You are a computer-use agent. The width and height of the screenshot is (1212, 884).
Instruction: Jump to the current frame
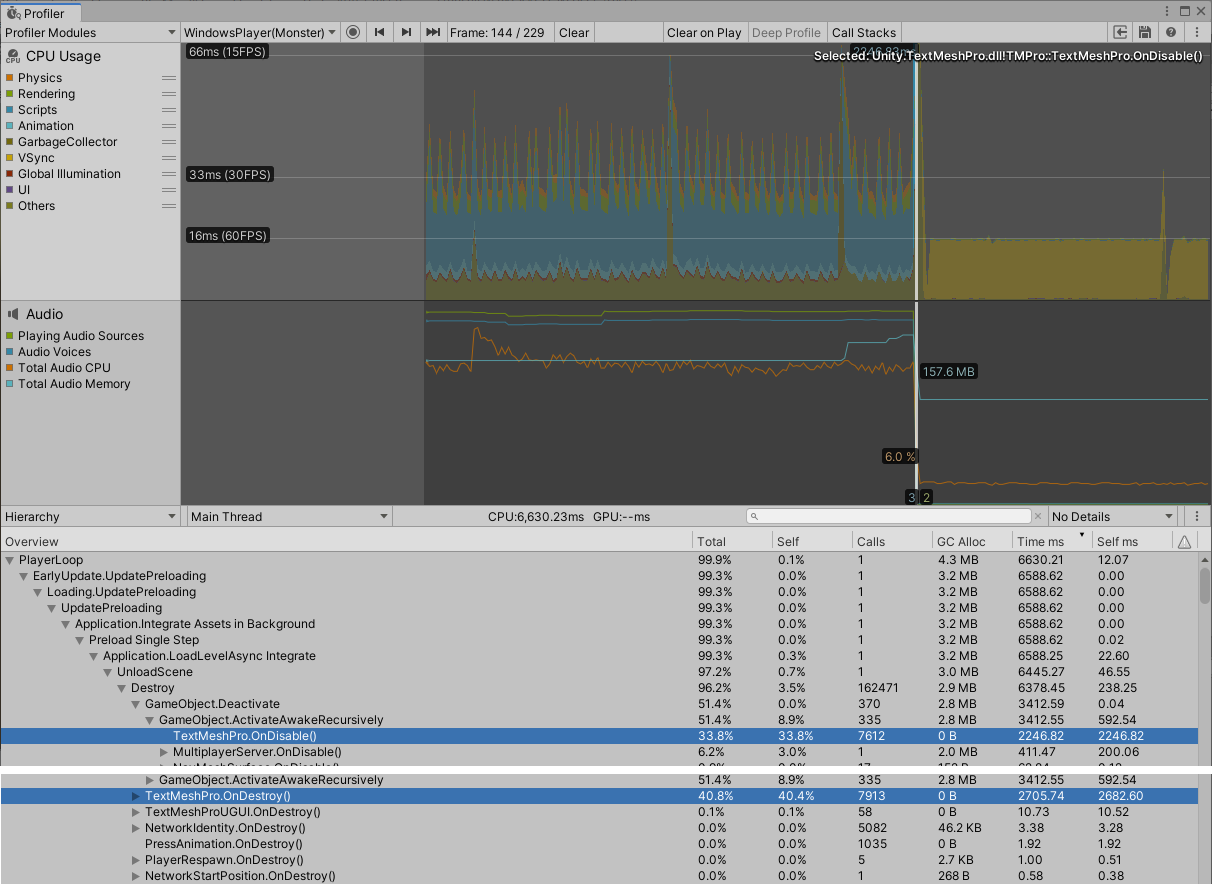[432, 32]
